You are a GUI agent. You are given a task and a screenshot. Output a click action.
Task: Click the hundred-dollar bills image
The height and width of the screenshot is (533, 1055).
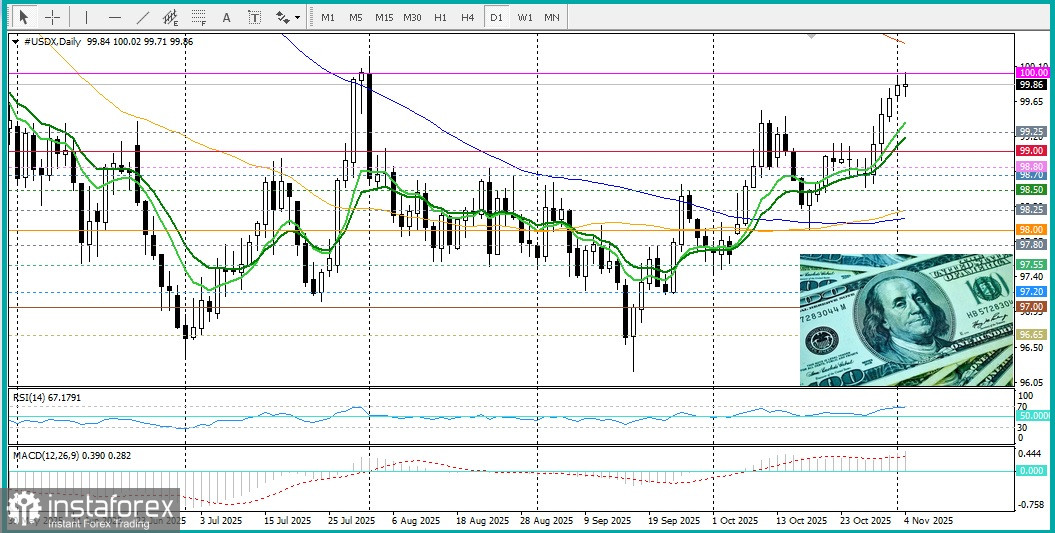906,320
